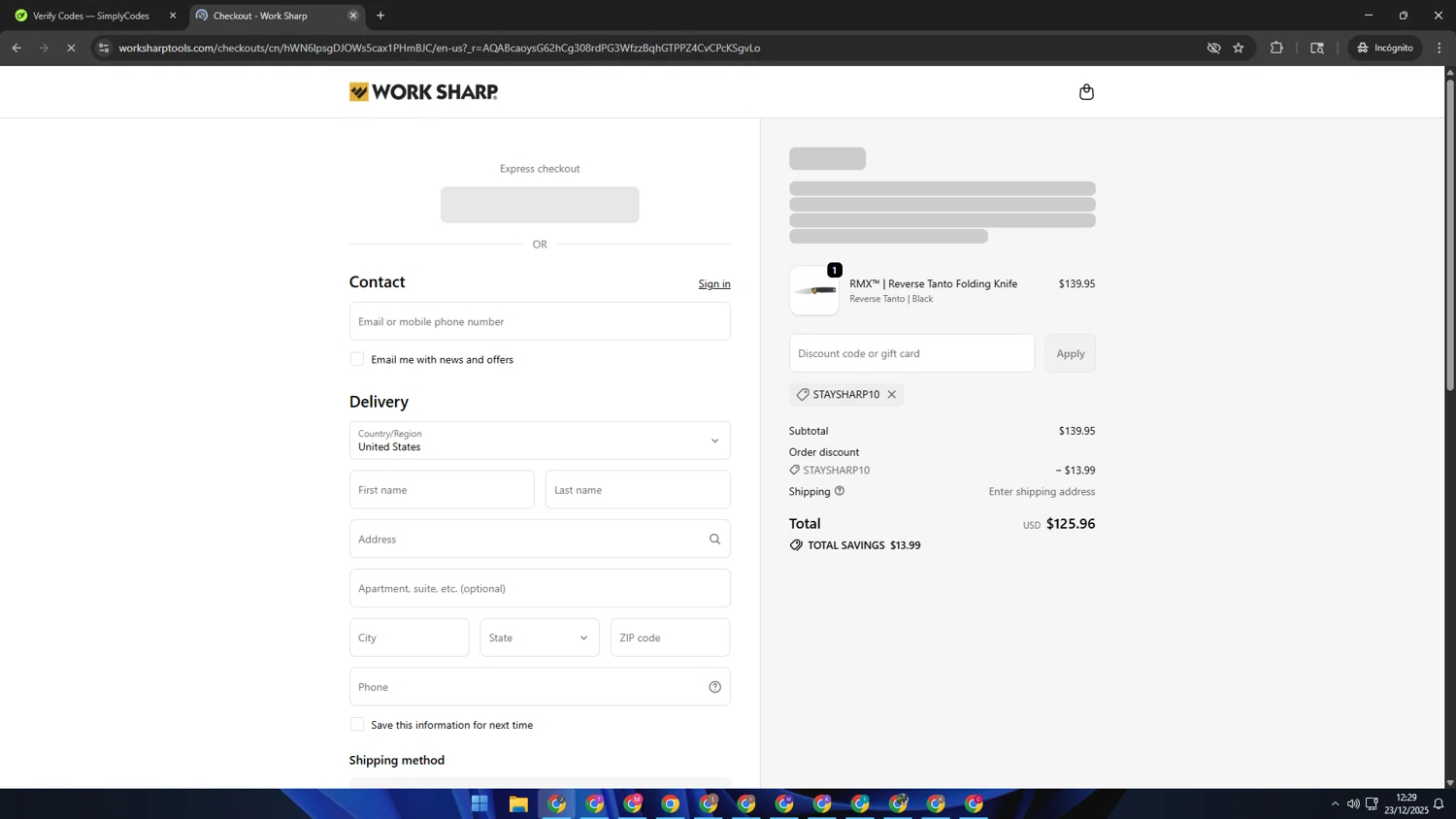Open the taskbar clock showing 12:29

click(x=1406, y=803)
